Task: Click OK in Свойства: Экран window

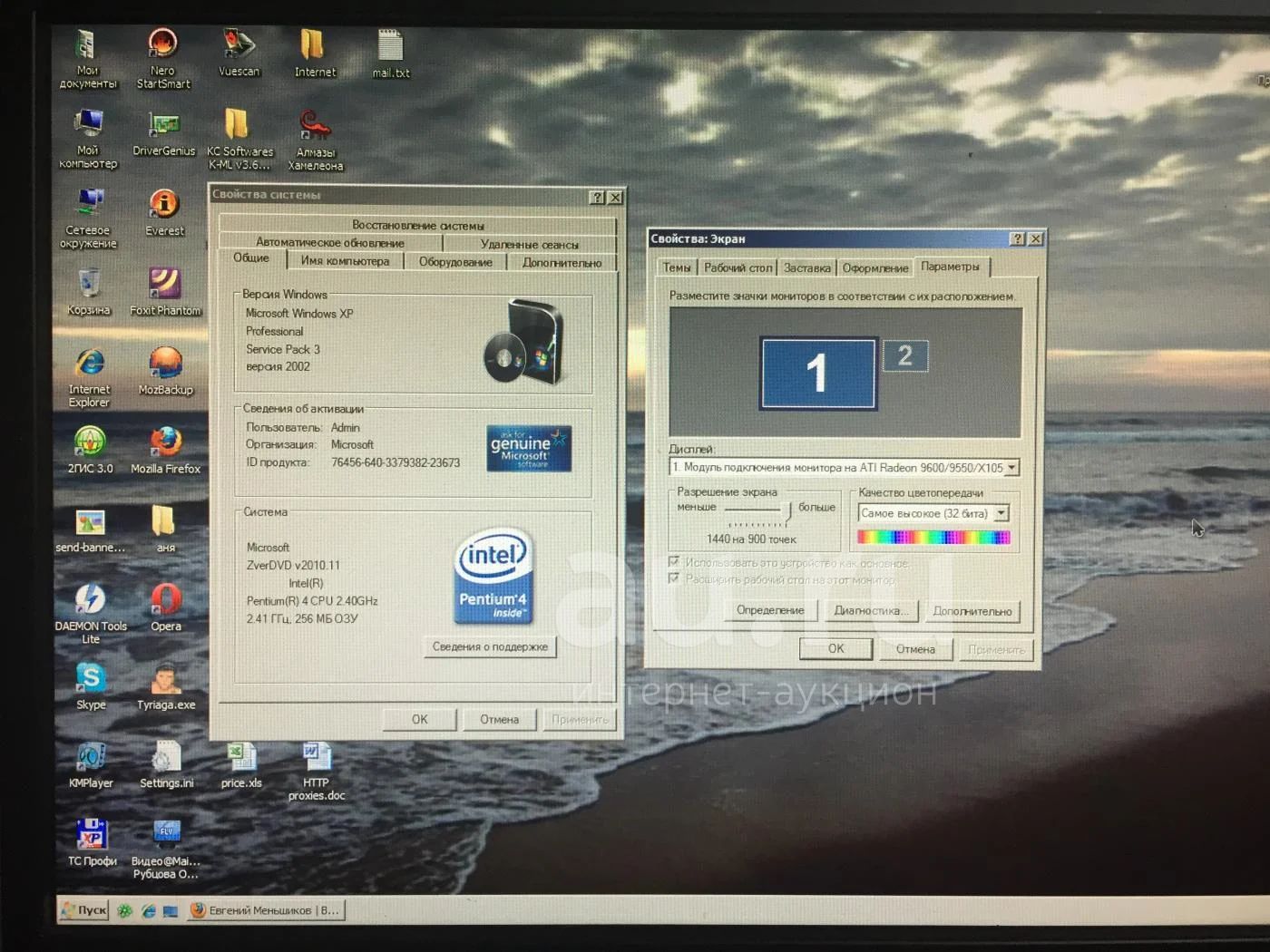Action: tap(835, 648)
